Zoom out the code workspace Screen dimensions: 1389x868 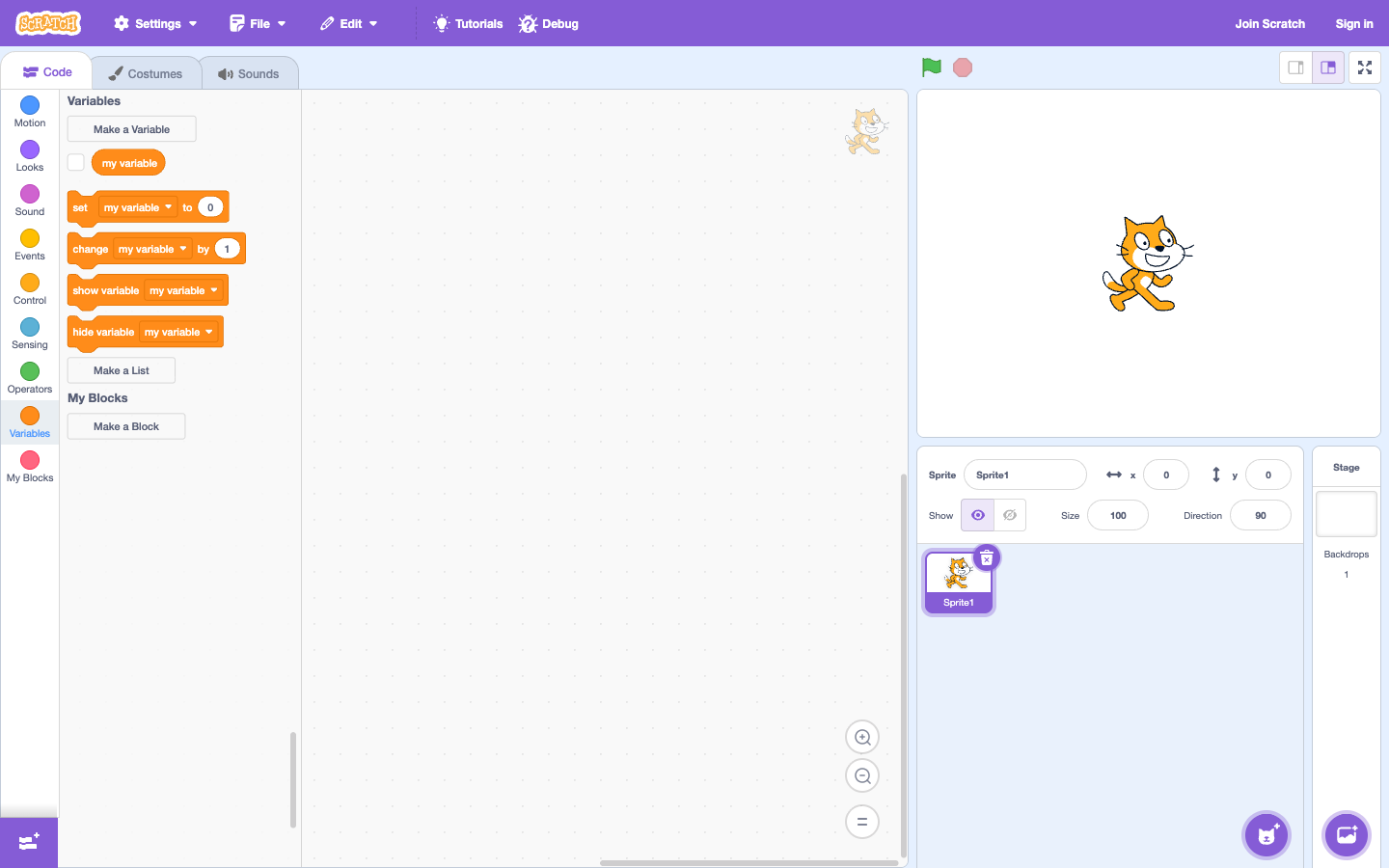862,776
